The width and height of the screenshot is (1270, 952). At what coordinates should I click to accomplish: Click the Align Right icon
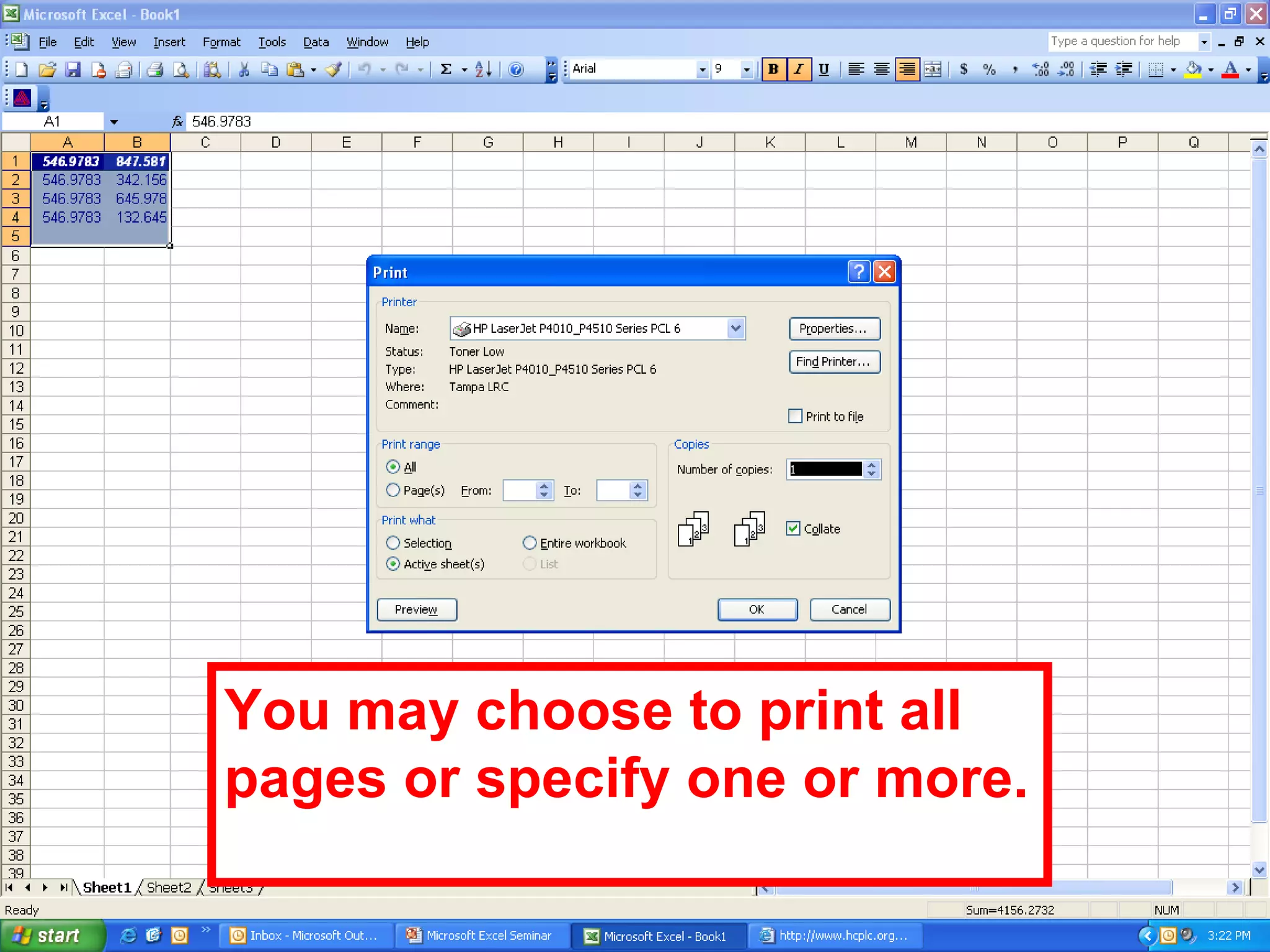[x=907, y=69]
